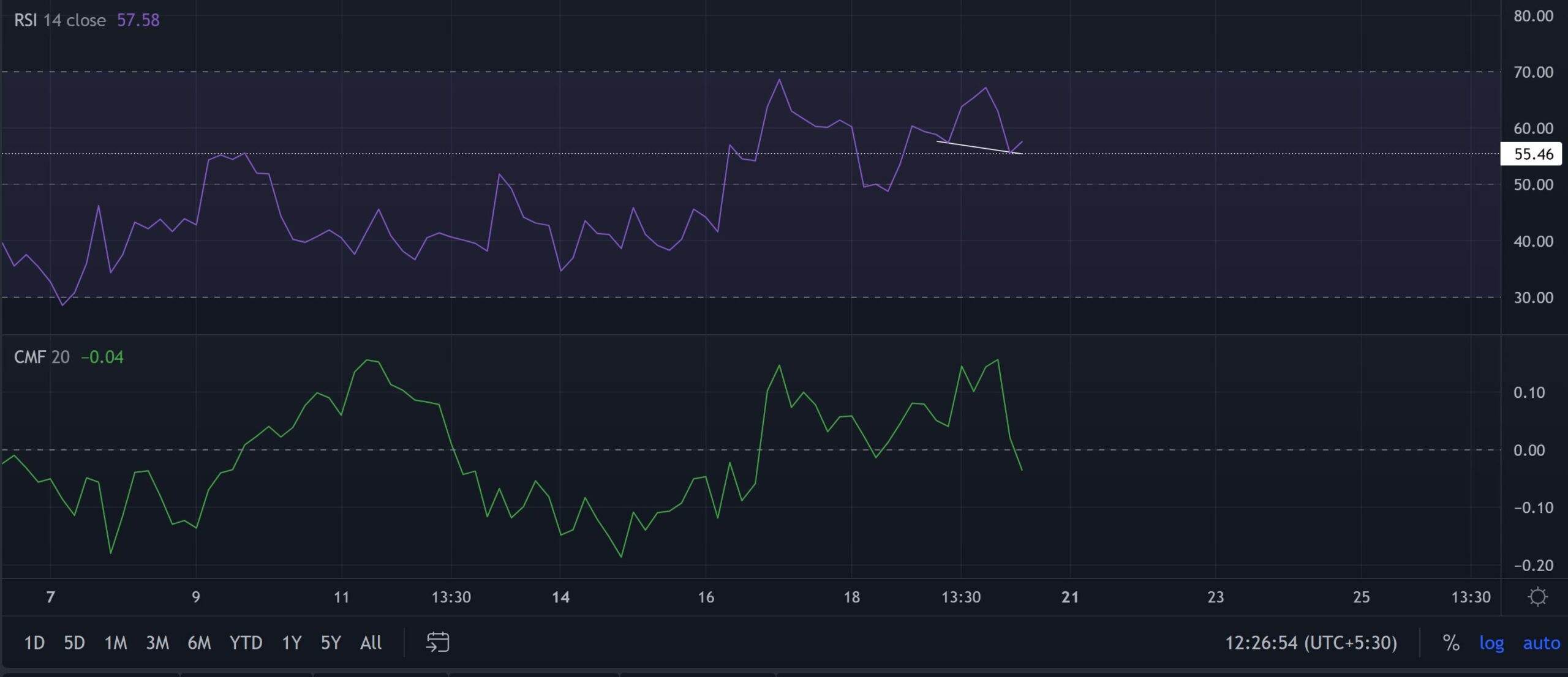Enable logarithmic scale via log
Screen dimensions: 1568x677
click(1493, 643)
